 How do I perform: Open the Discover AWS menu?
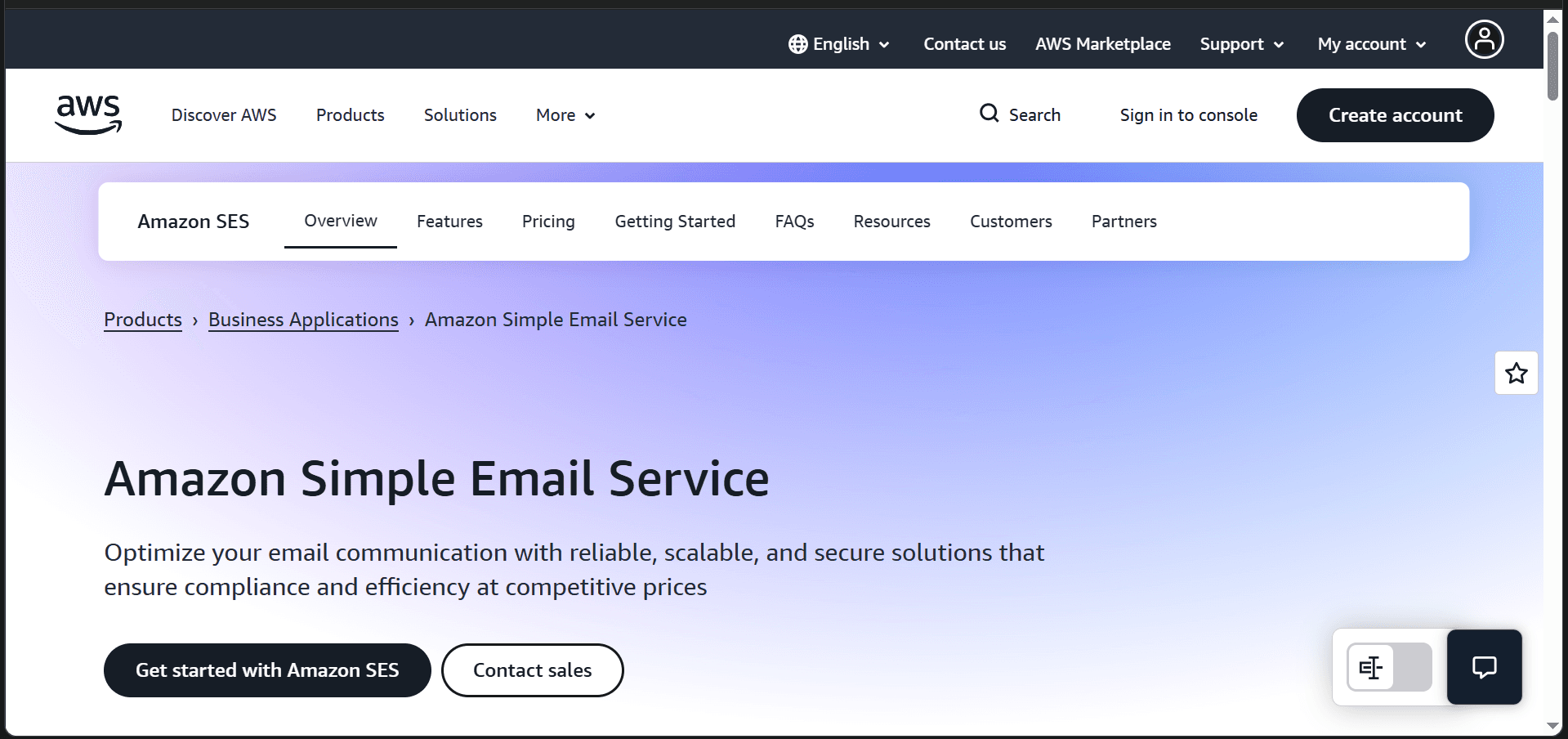224,115
